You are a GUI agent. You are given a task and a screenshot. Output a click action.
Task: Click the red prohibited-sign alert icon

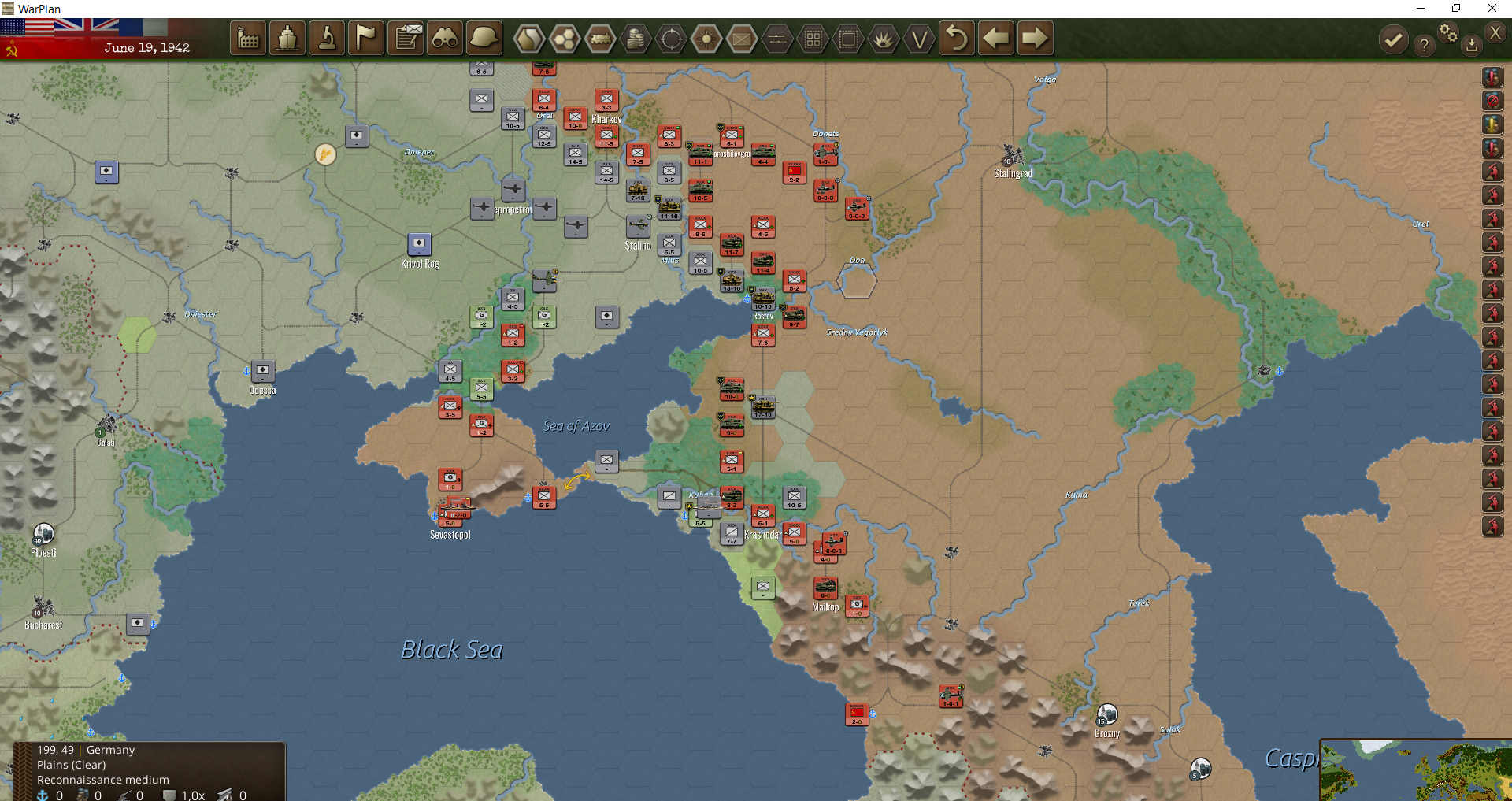point(1492,100)
